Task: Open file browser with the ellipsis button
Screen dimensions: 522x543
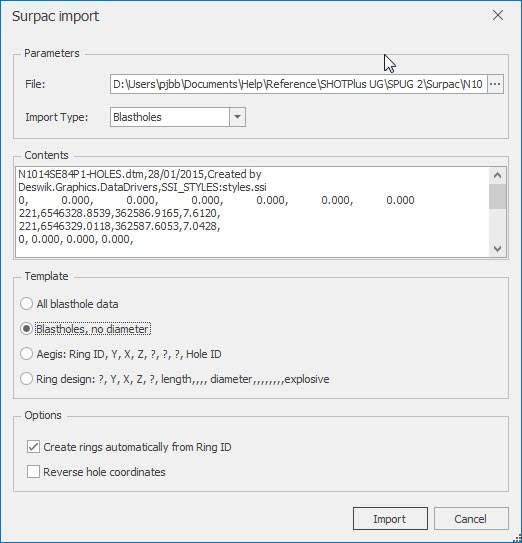Action: click(495, 84)
